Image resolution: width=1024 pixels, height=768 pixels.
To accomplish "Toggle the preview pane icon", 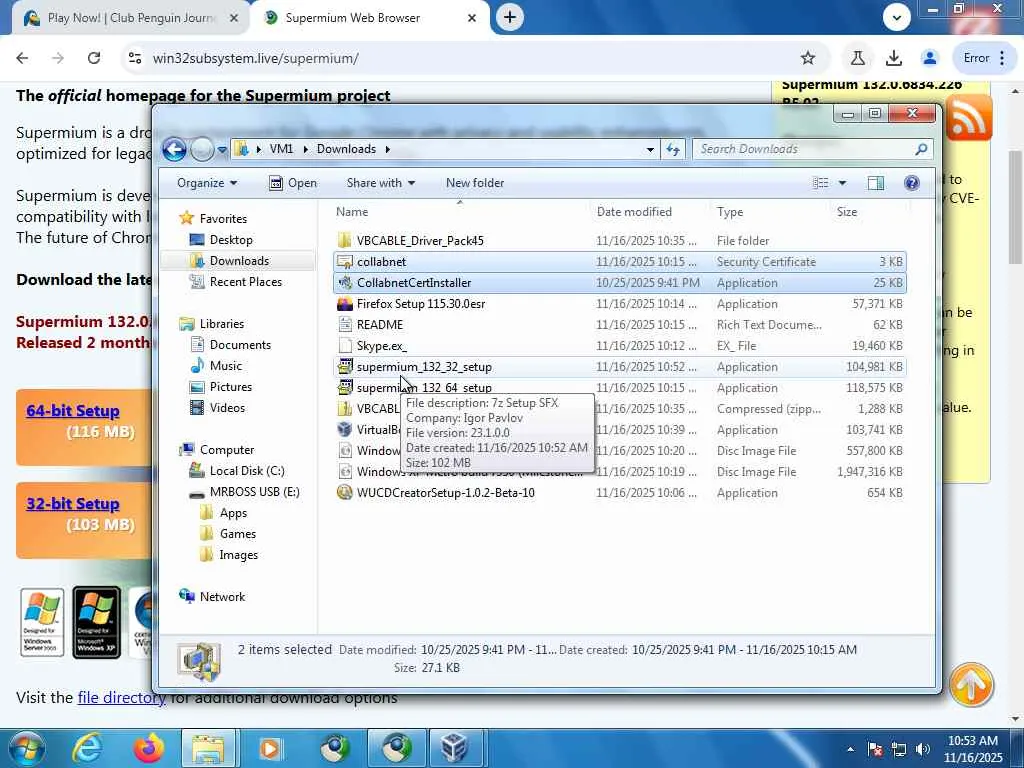I will (x=876, y=183).
